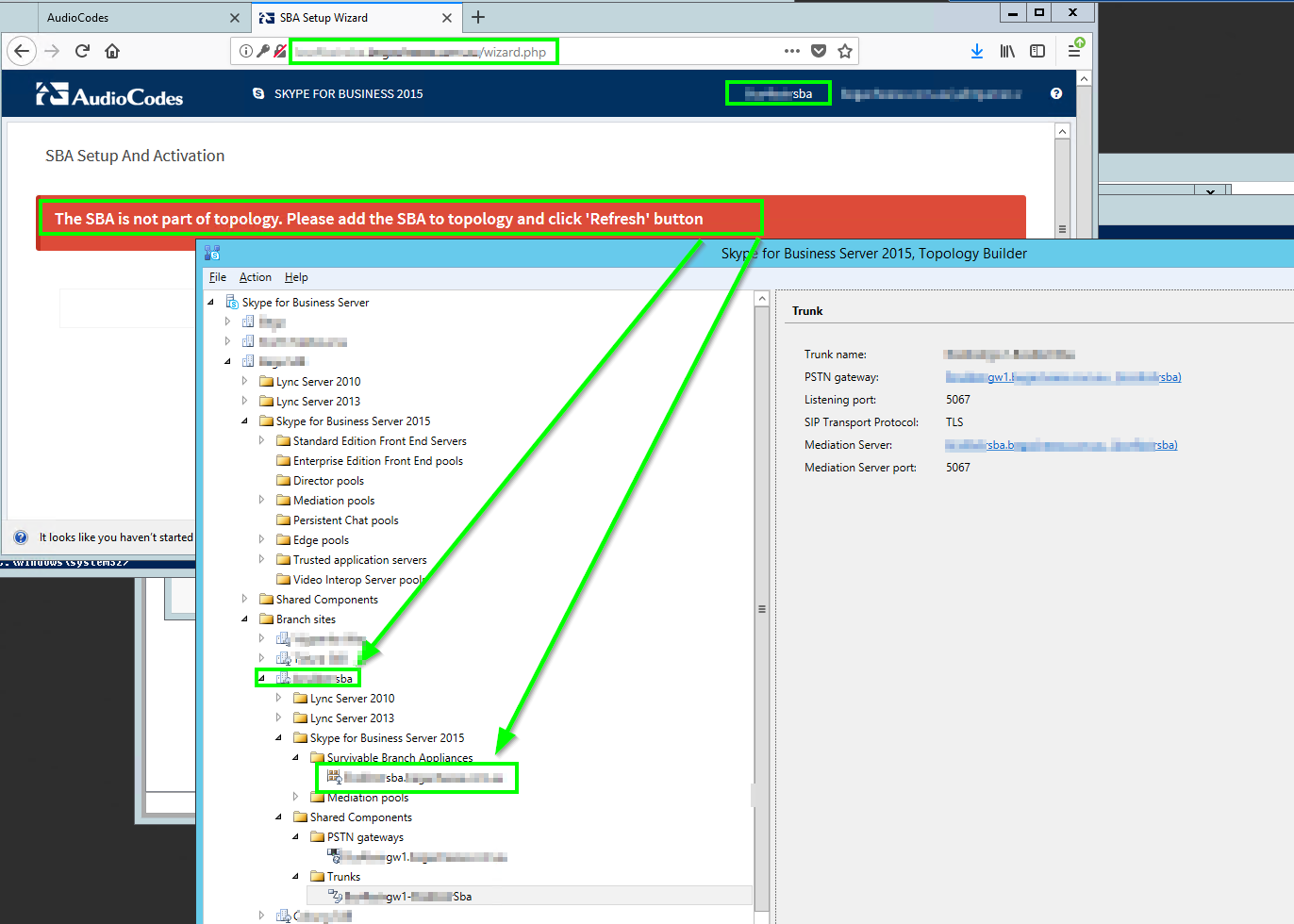Open the Firefox hamburger menu
The height and width of the screenshot is (924, 1294).
point(1074,51)
